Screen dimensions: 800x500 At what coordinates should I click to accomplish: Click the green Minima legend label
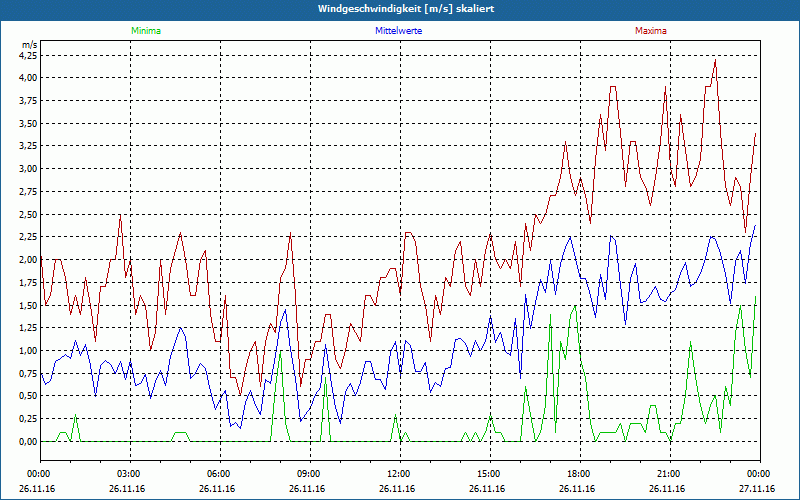point(146,31)
